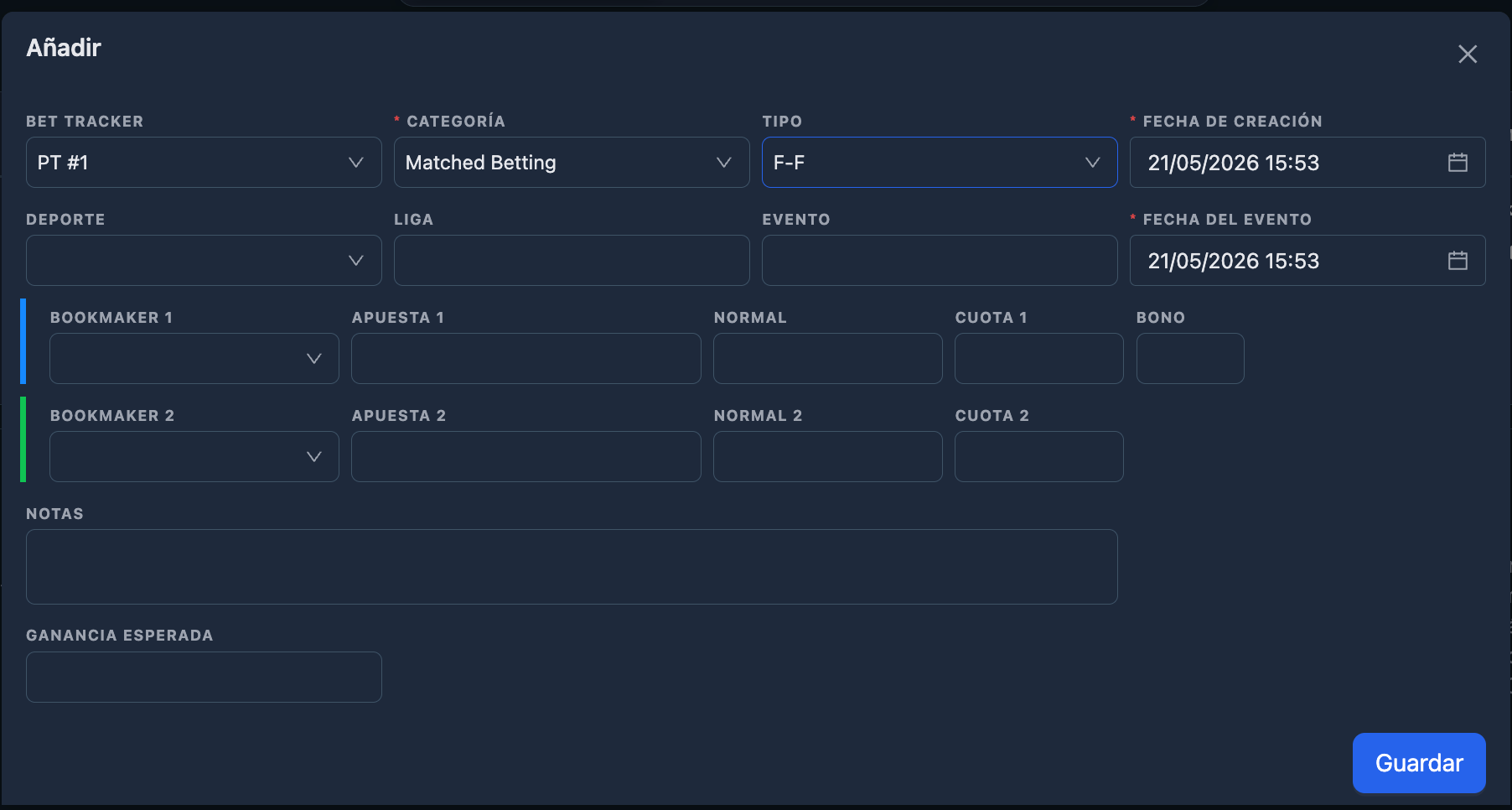Expand the Deporte dropdown

coord(204,261)
